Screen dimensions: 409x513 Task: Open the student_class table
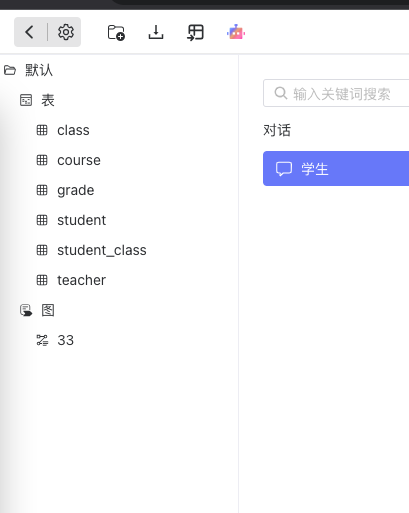click(x=102, y=250)
